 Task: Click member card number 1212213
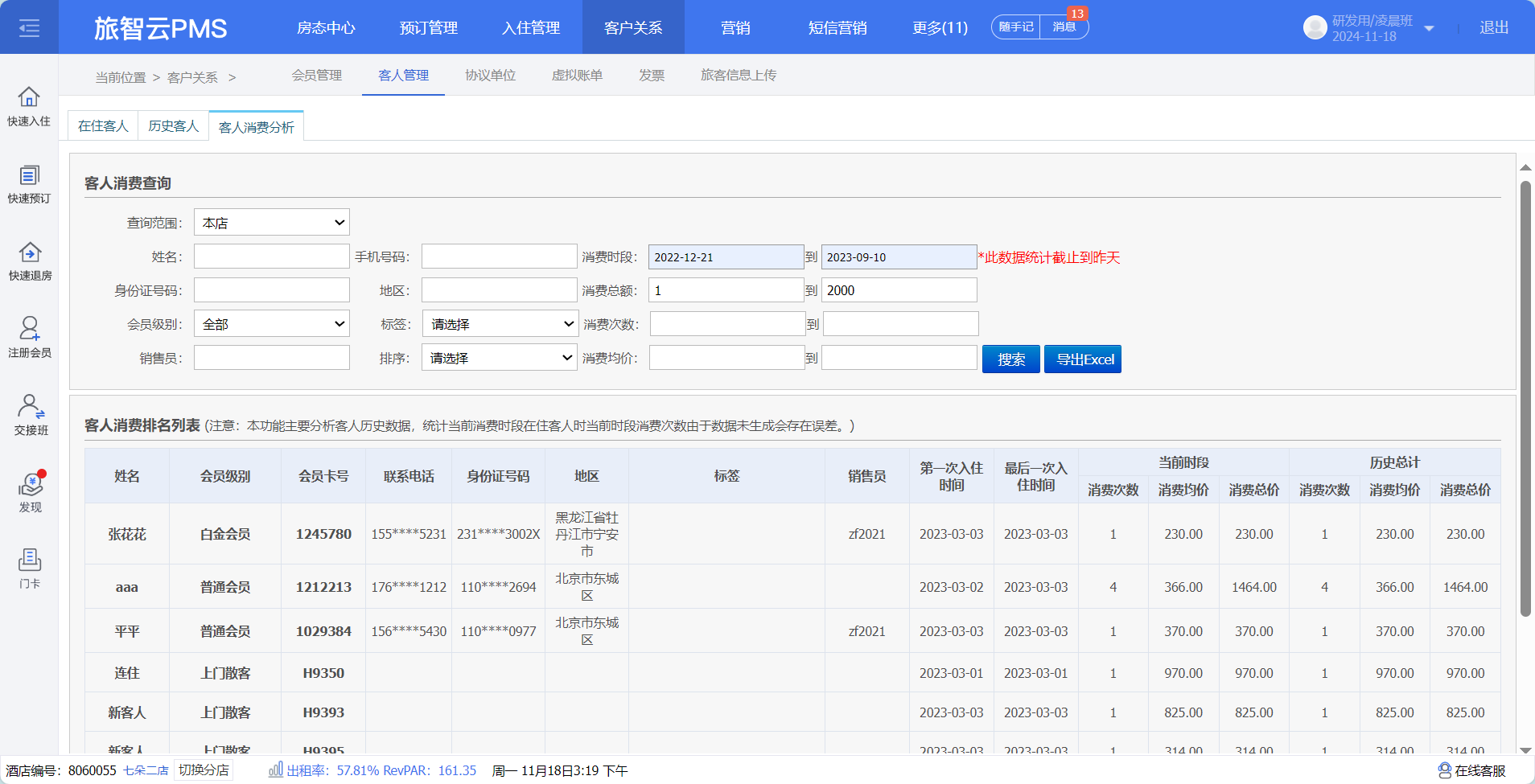coord(323,587)
